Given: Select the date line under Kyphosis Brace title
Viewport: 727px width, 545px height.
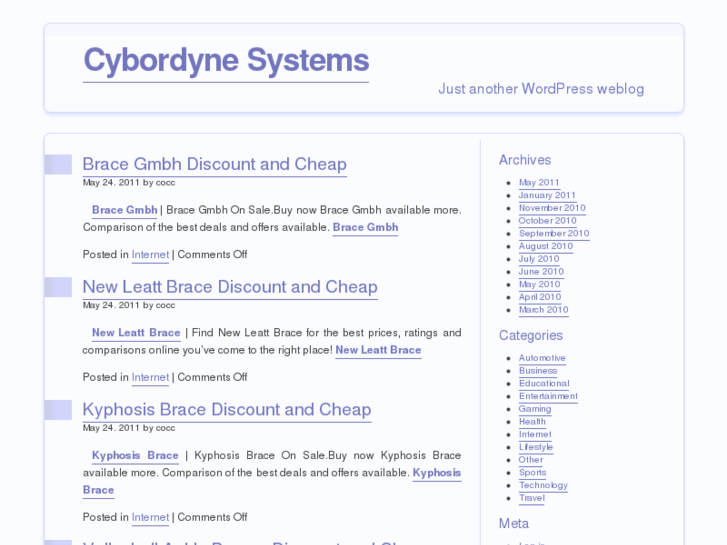Looking at the screenshot, I should pyautogui.click(x=129, y=428).
